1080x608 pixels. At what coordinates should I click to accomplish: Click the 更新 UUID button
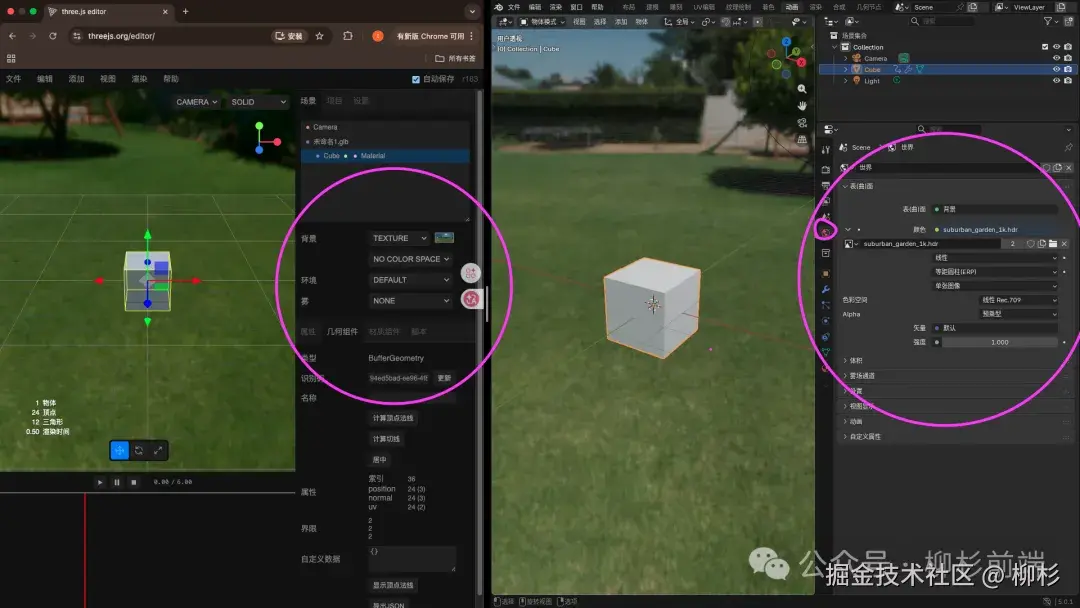pyautogui.click(x=444, y=378)
